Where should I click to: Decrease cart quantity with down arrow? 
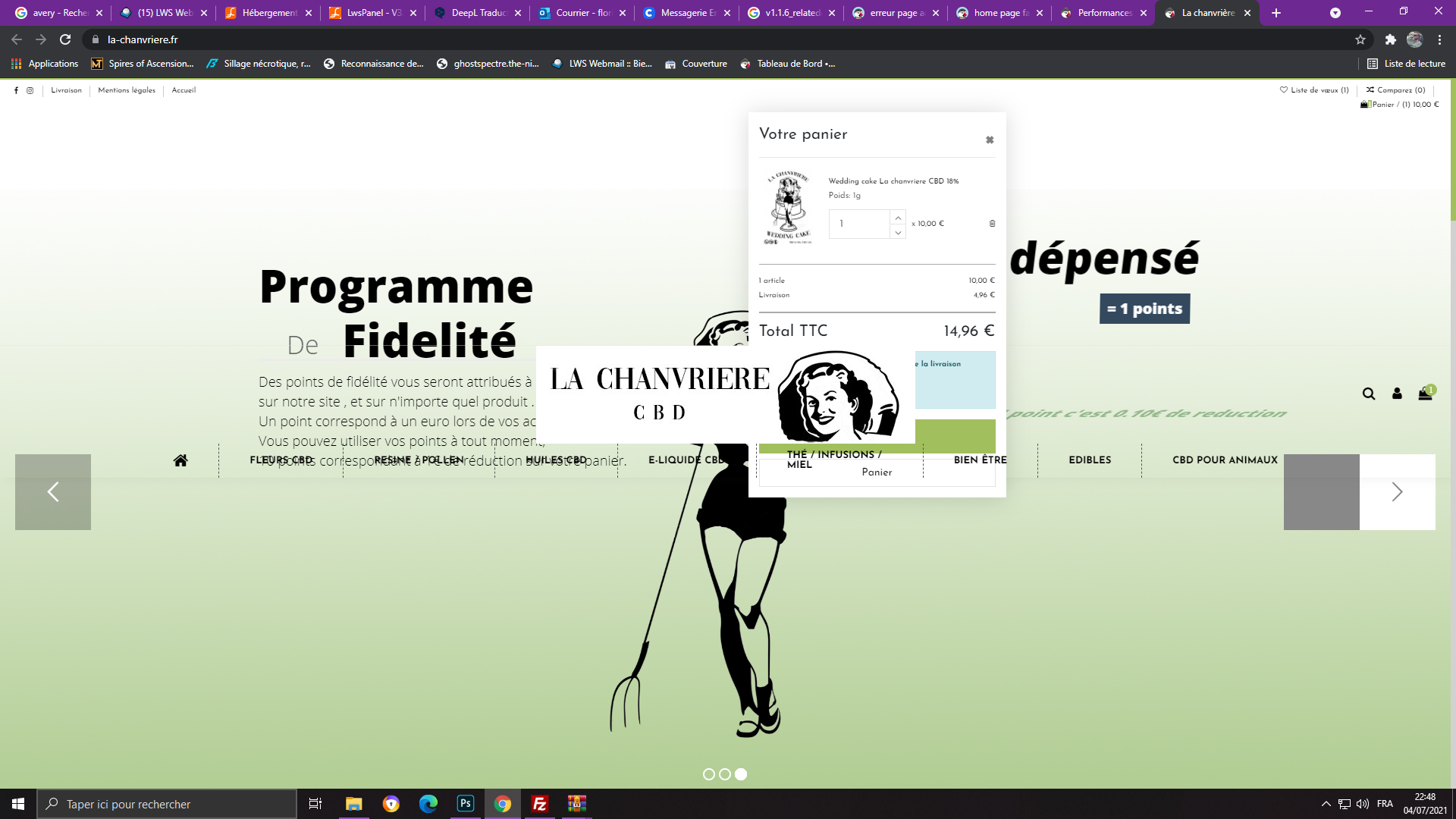click(x=898, y=232)
